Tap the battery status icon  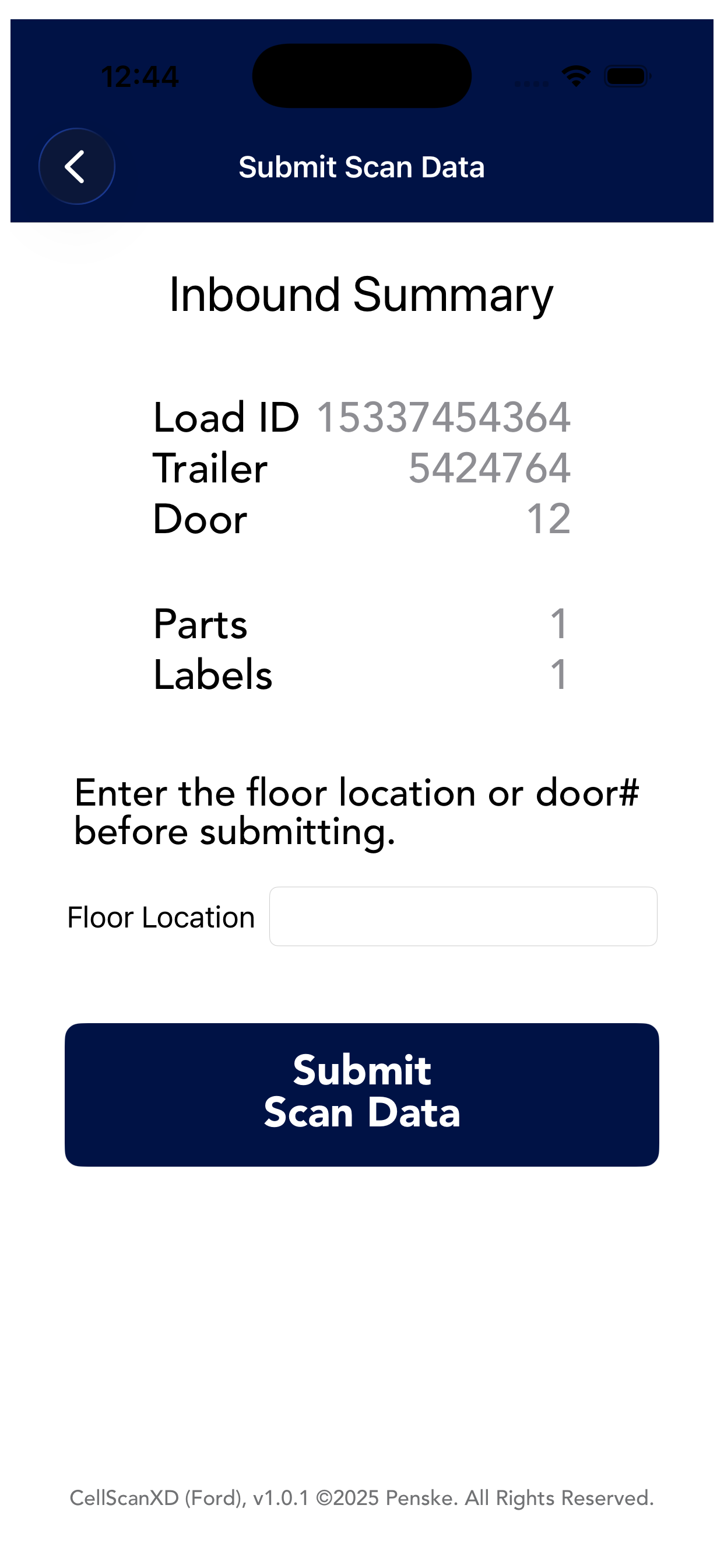[628, 76]
